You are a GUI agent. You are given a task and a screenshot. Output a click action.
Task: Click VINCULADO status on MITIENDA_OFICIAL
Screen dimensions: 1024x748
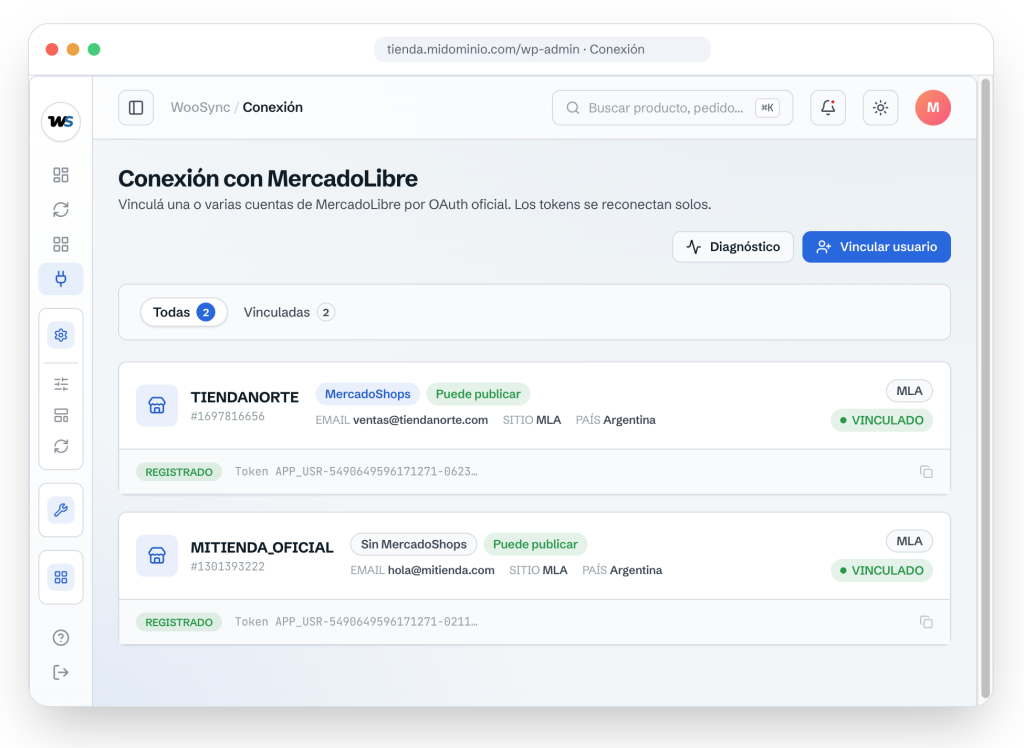[x=882, y=570]
